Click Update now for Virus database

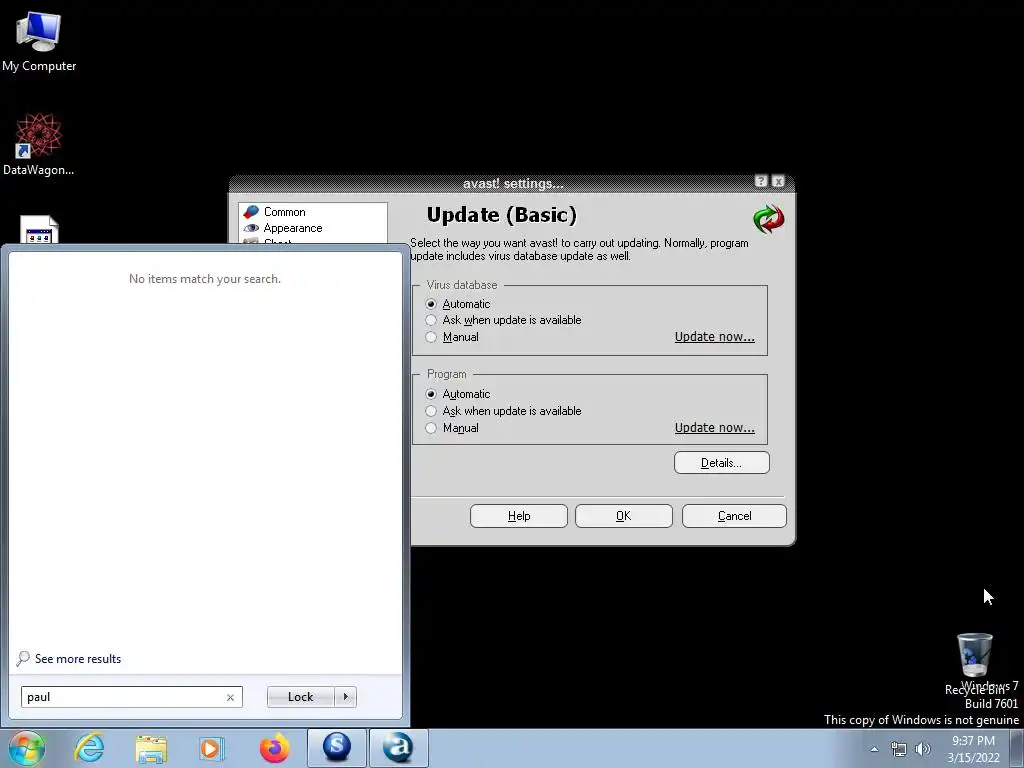click(x=714, y=336)
